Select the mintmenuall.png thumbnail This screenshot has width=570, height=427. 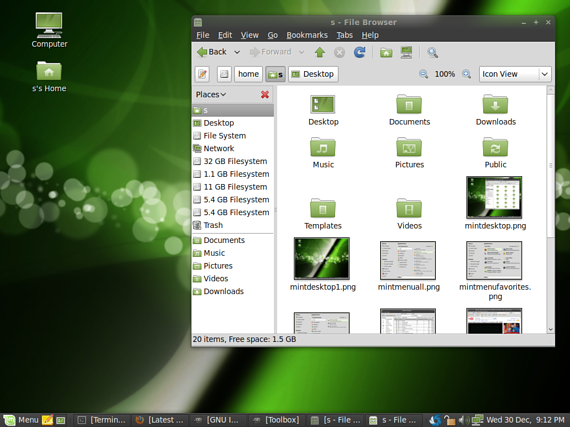pyautogui.click(x=408, y=260)
